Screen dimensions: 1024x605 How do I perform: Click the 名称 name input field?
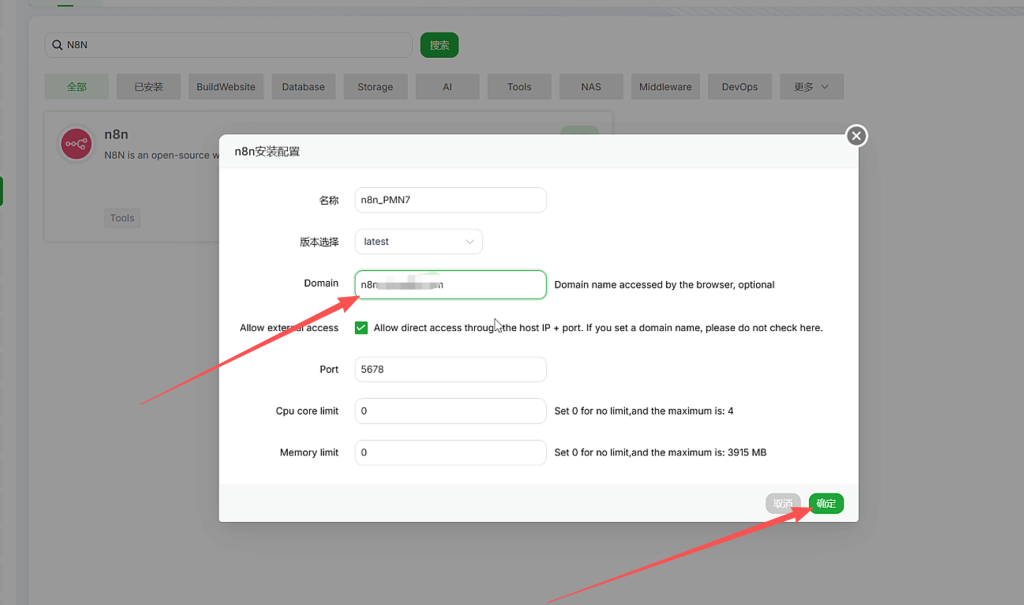click(x=450, y=200)
